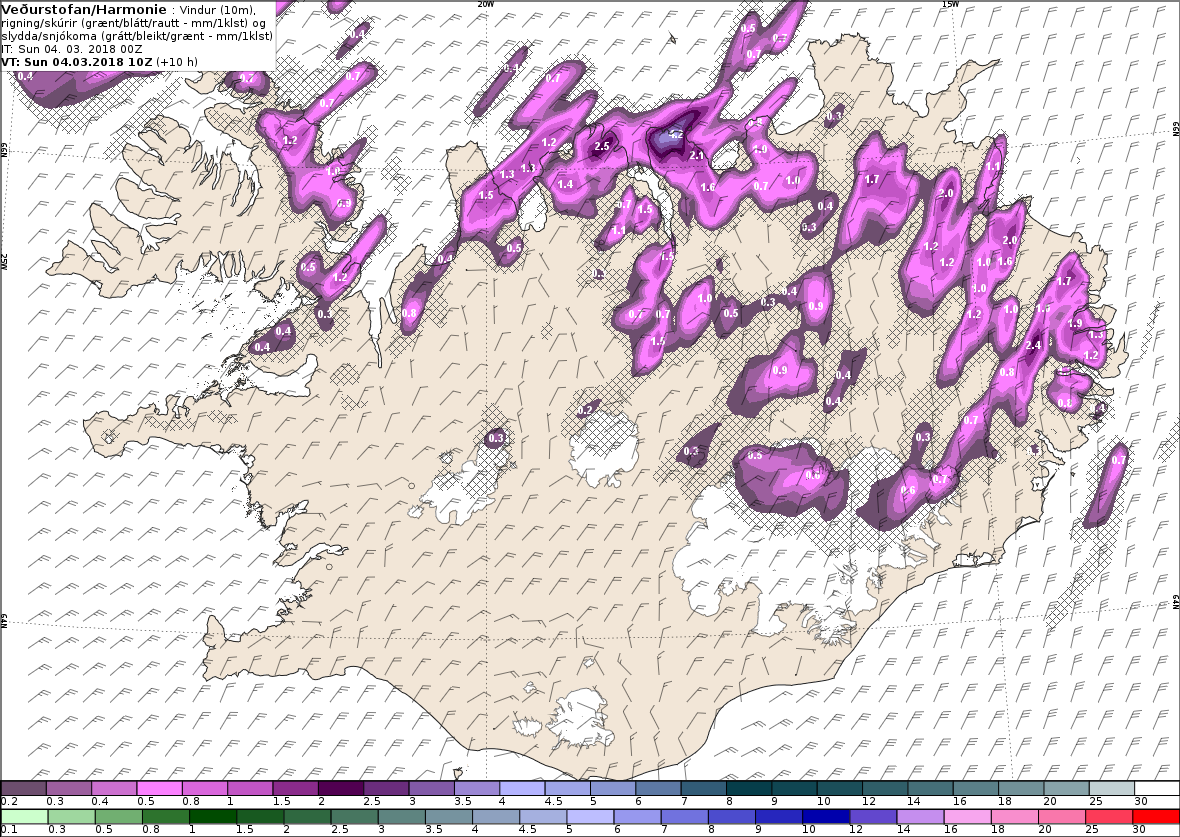Click the '1.9' snowfall value on map
Screen dimensions: 1180x837
click(x=1075, y=323)
